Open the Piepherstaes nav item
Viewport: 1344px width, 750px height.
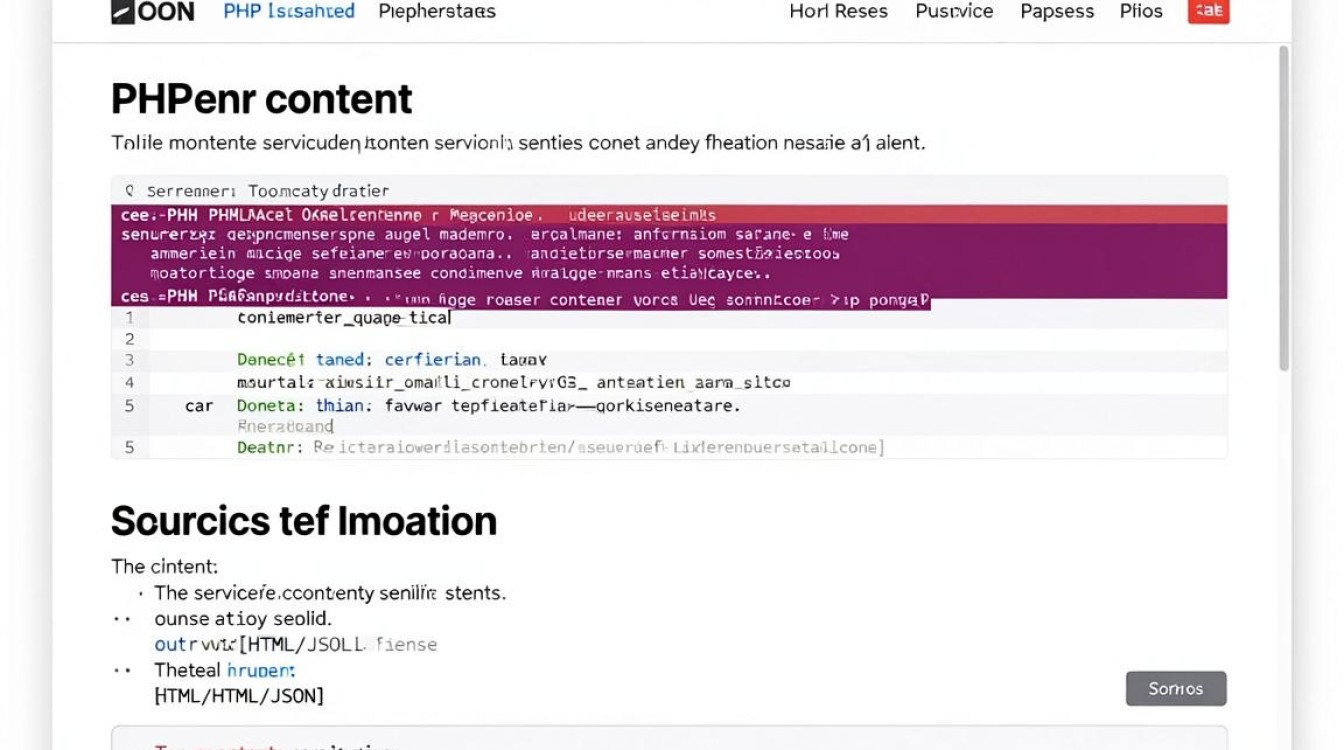point(437,12)
